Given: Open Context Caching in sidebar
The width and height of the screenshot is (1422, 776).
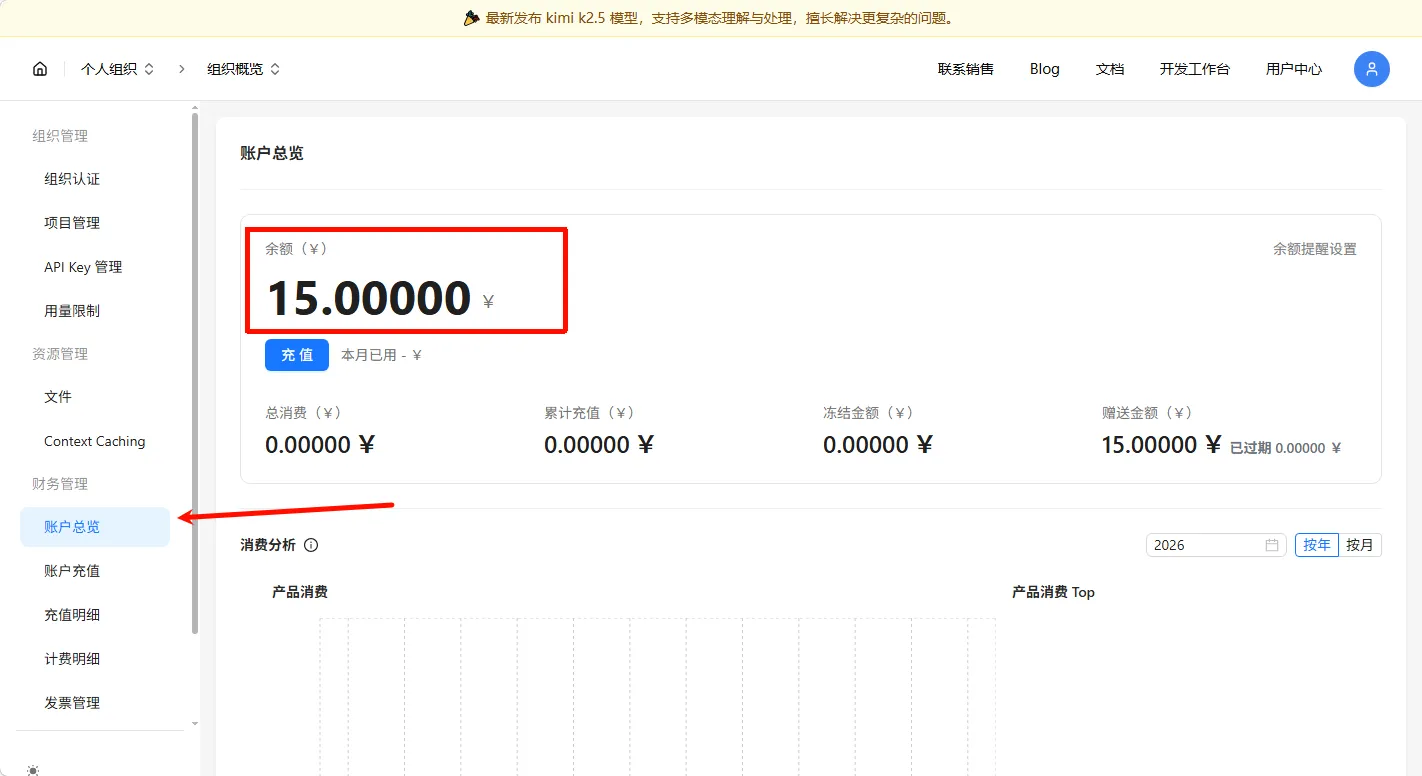Looking at the screenshot, I should click(95, 441).
